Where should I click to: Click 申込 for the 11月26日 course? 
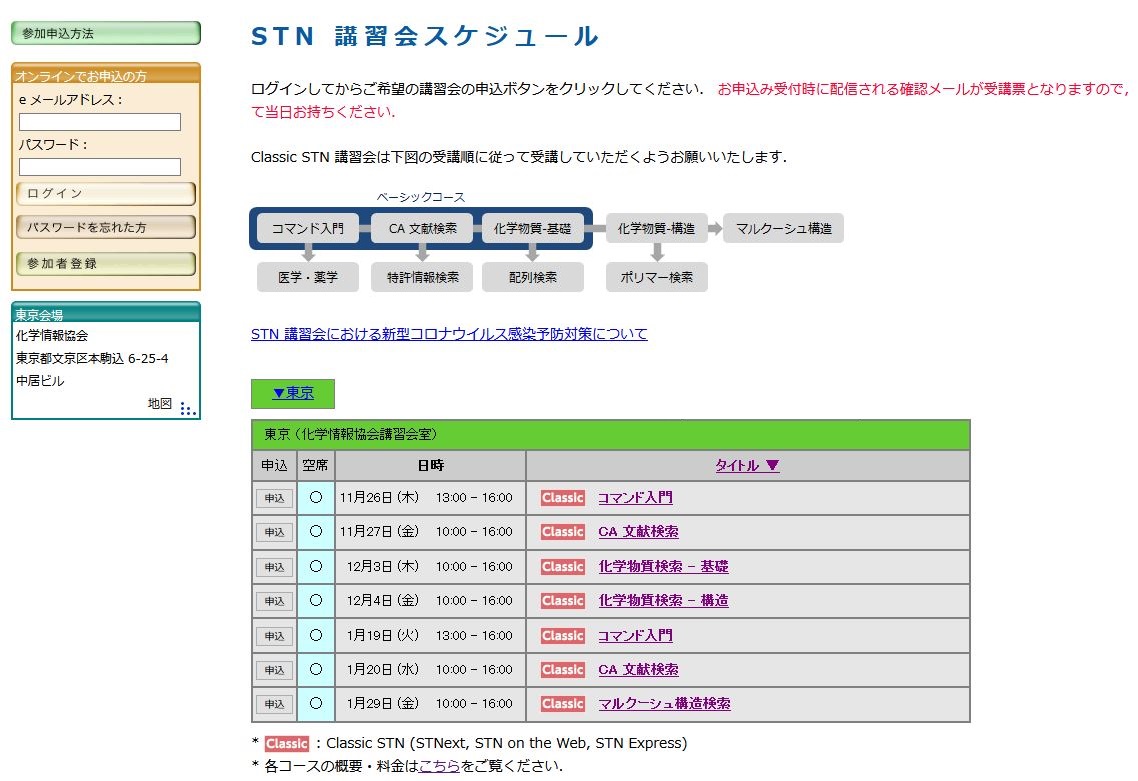coord(274,498)
